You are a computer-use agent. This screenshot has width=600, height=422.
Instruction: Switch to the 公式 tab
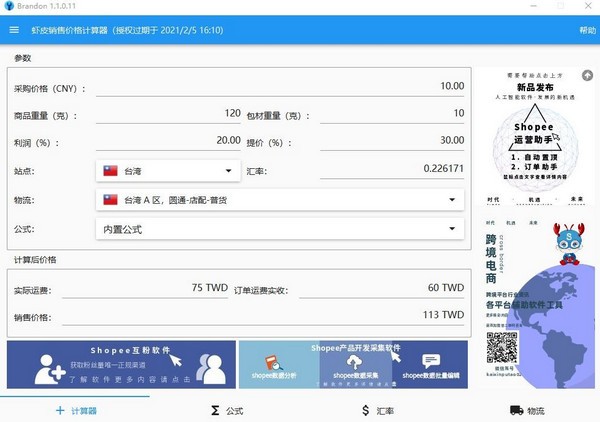[x=227, y=410]
